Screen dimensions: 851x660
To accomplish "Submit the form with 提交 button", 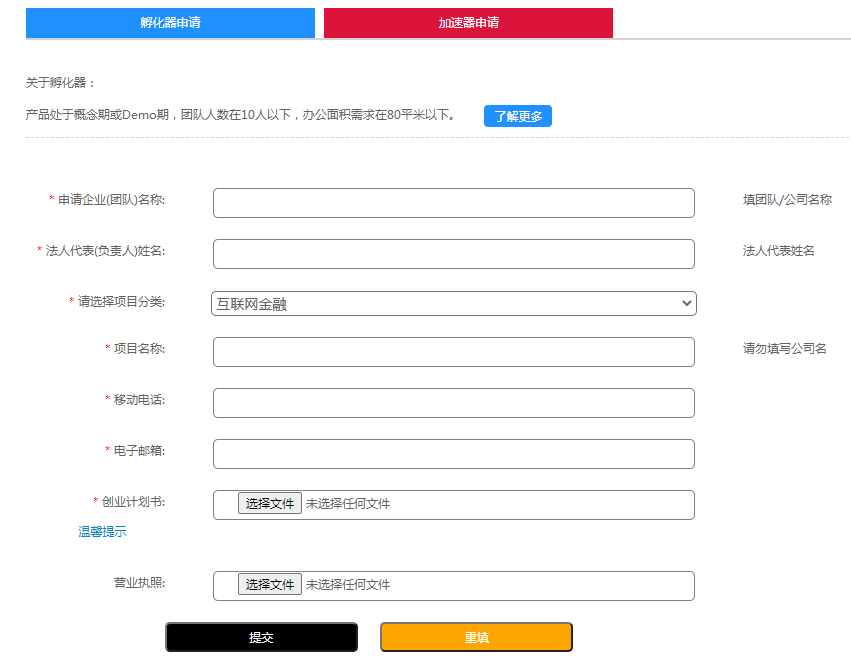I will (x=262, y=637).
